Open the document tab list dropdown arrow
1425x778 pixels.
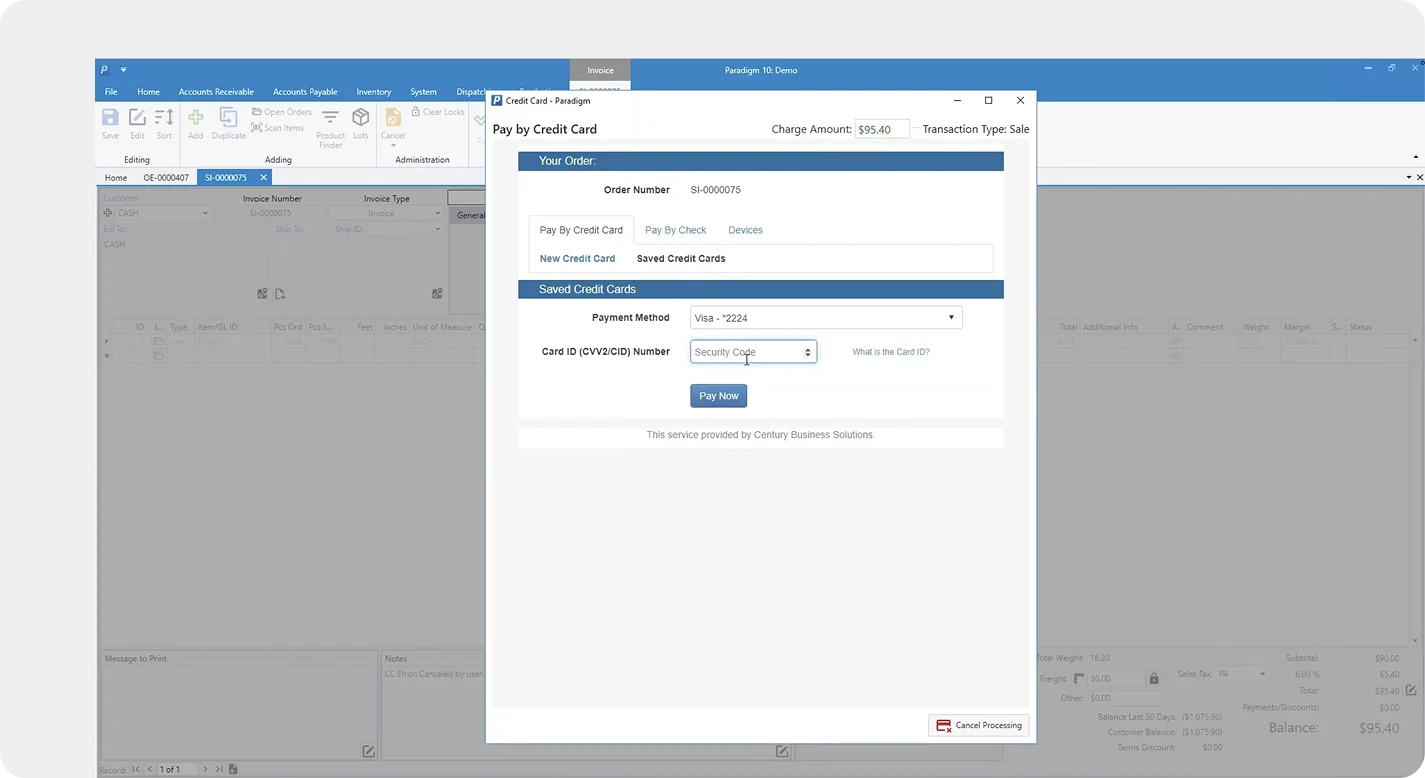(1408, 177)
